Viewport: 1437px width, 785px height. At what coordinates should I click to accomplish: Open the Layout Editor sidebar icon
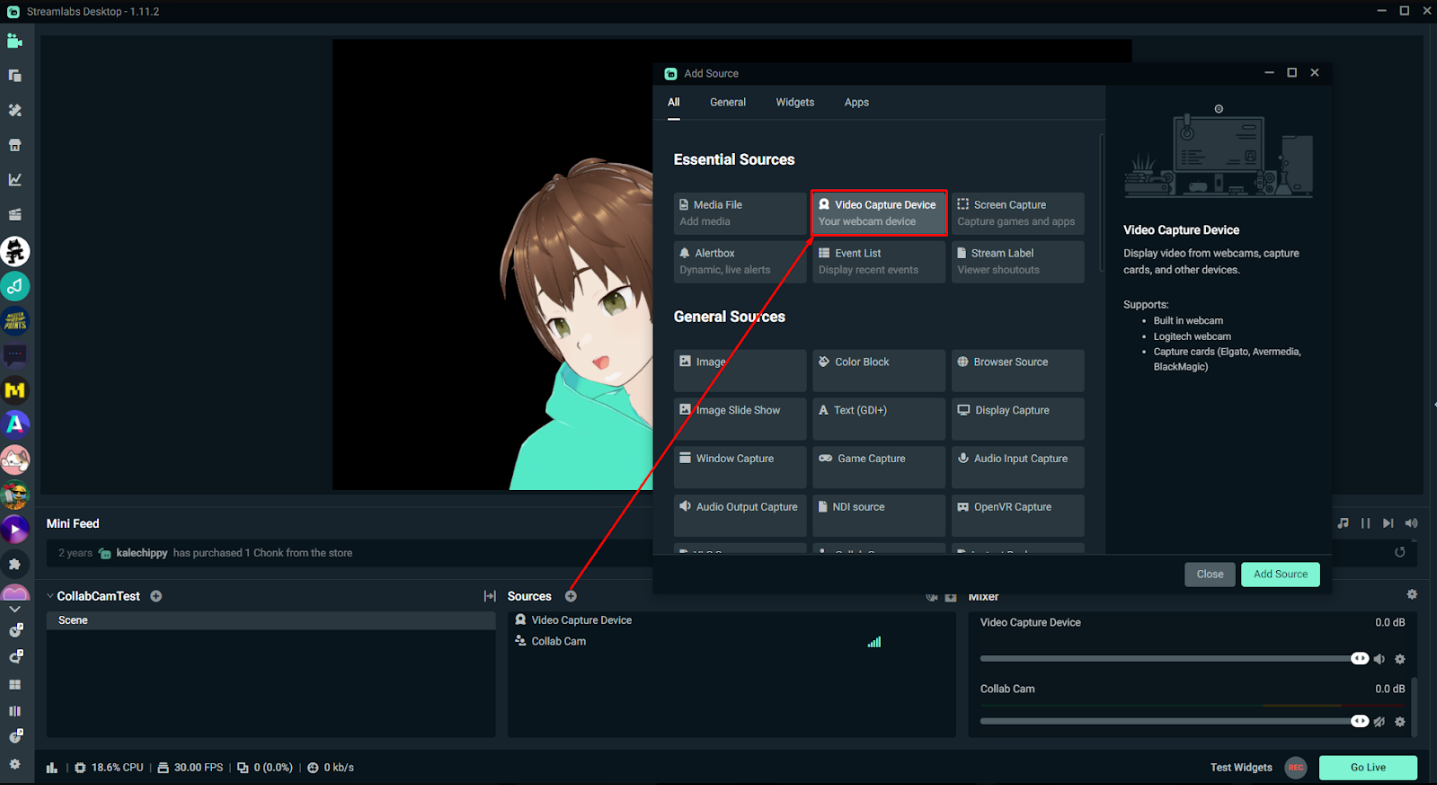pos(15,76)
